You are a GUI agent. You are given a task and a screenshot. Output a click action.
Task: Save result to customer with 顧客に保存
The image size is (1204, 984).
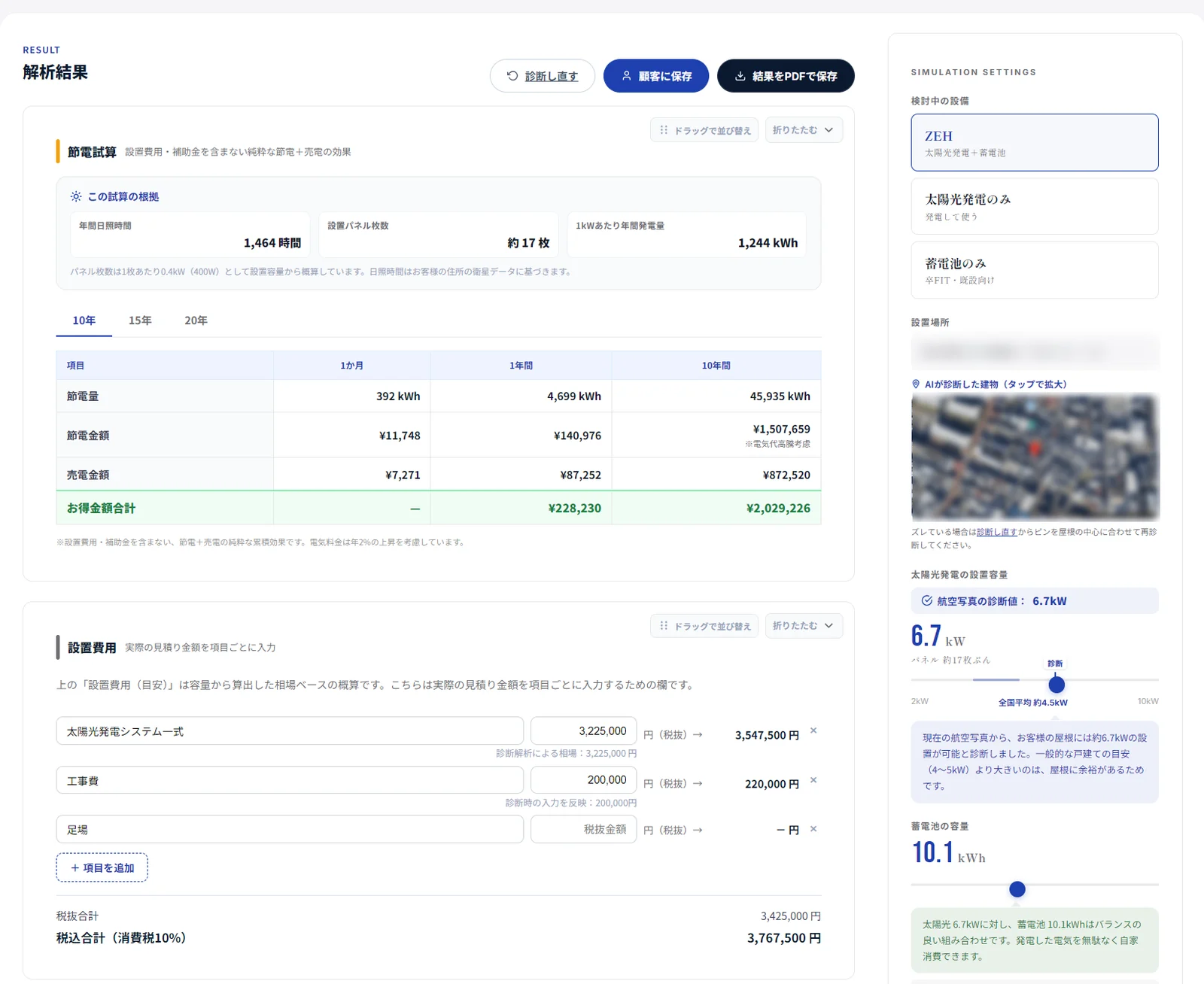point(655,76)
